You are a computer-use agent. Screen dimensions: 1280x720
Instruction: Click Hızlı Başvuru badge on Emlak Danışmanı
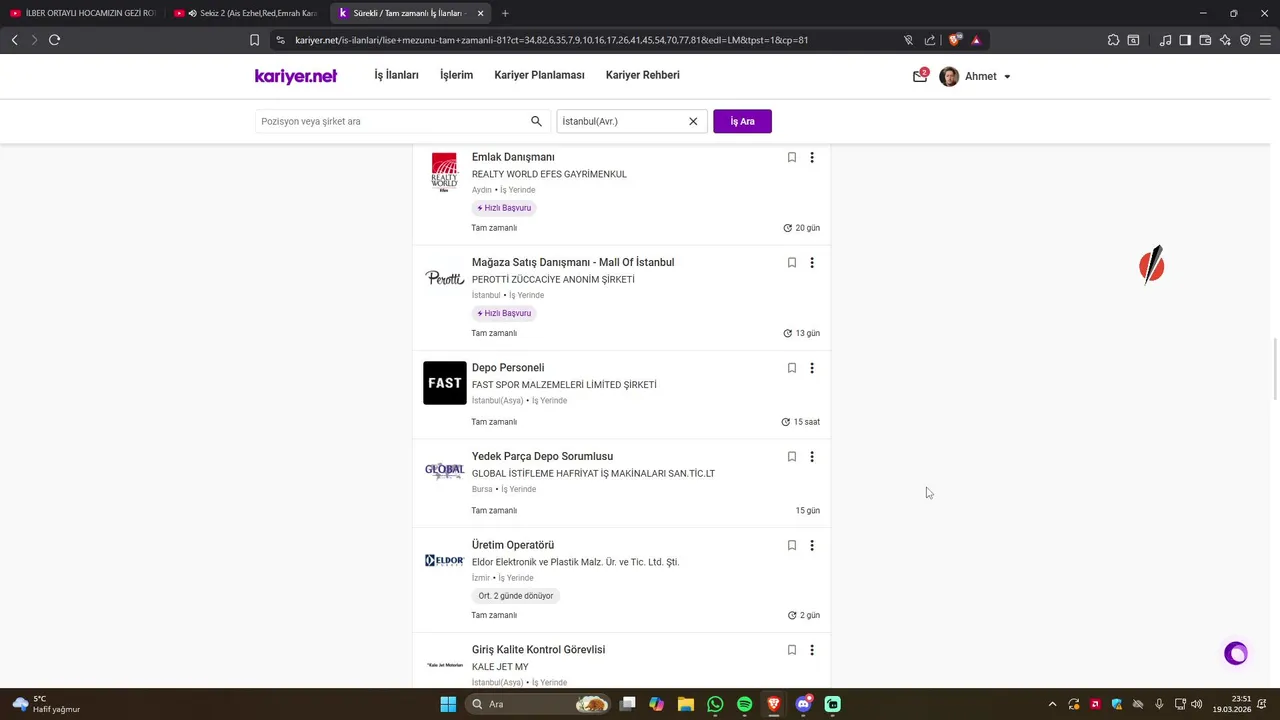[504, 208]
